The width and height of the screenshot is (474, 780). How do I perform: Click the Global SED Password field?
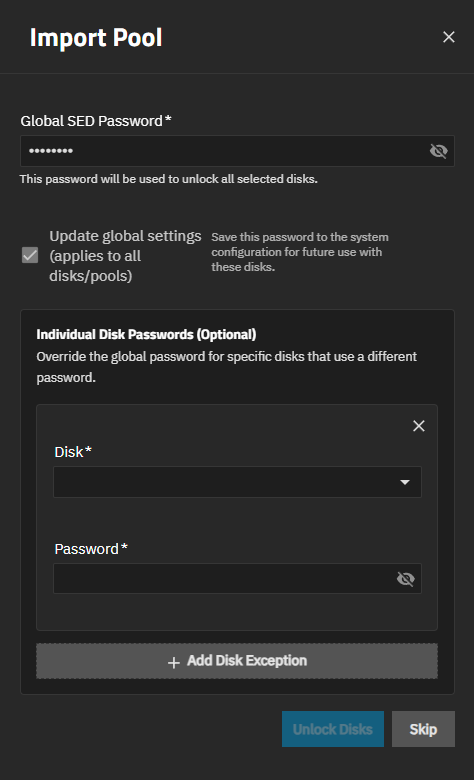[x=237, y=151]
